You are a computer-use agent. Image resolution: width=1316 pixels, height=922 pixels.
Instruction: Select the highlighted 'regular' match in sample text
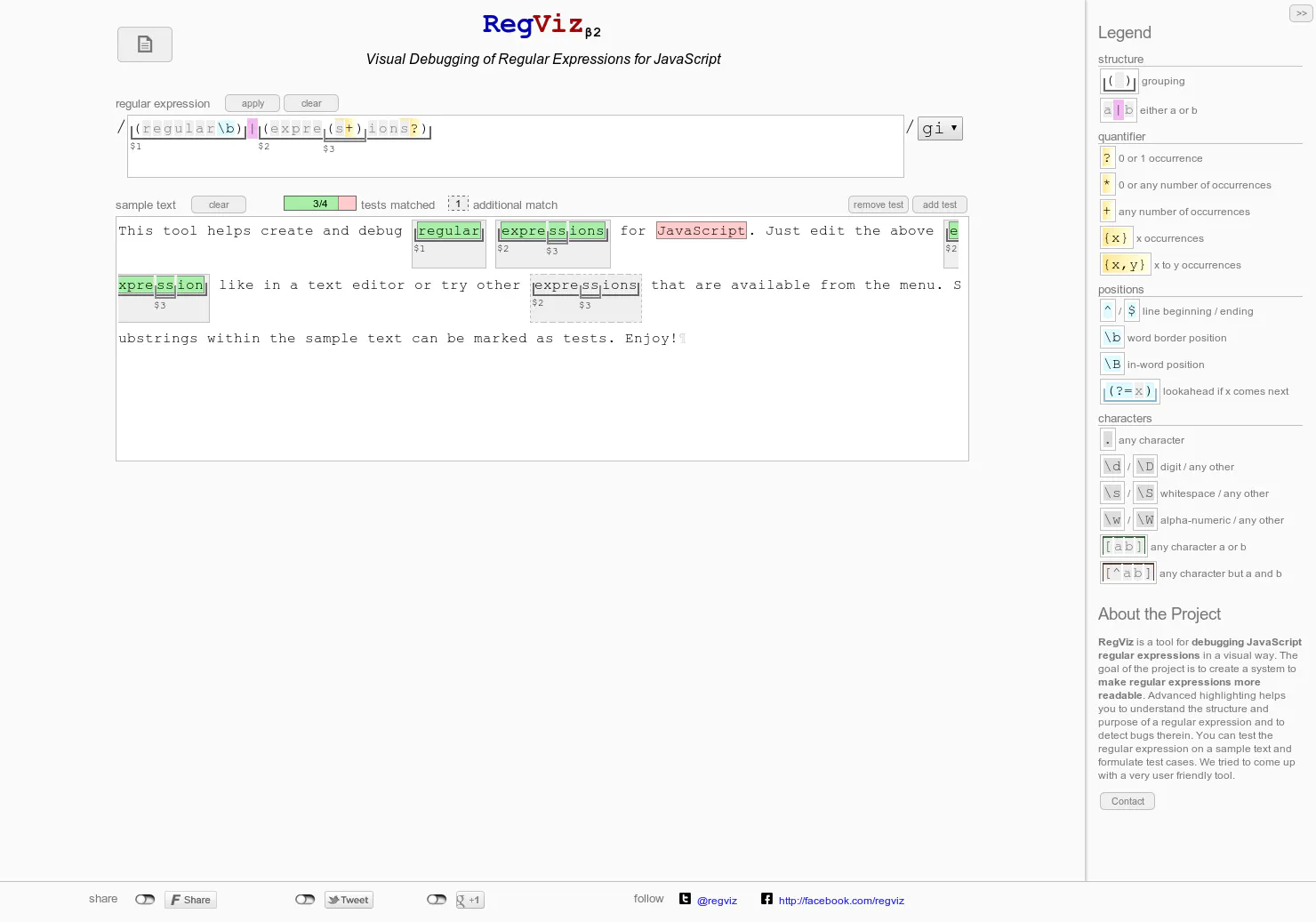[449, 231]
